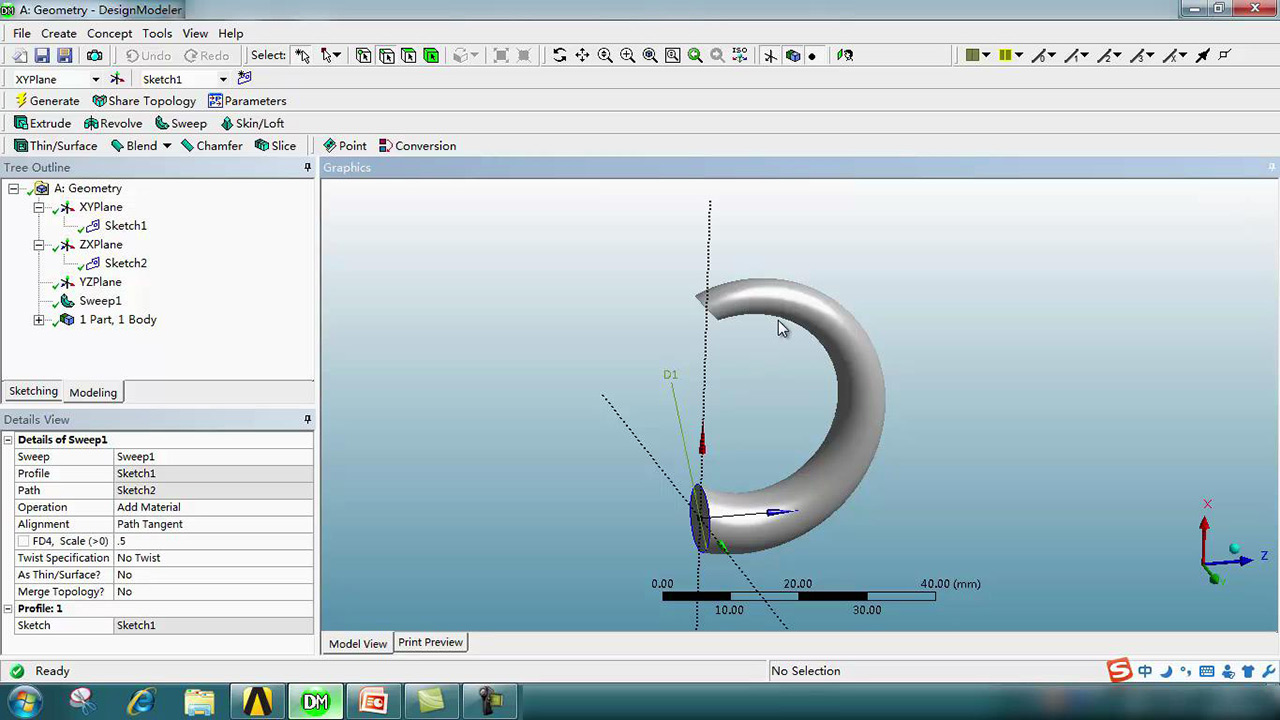Click the Sogou input method icon

1119,671
